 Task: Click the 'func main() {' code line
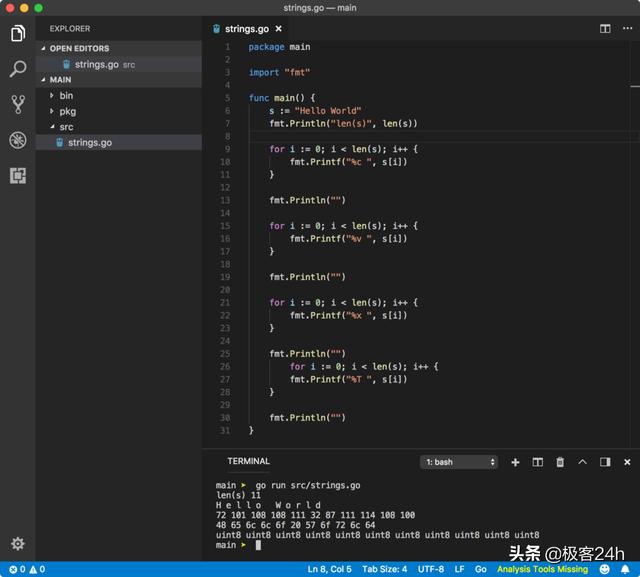282,98
